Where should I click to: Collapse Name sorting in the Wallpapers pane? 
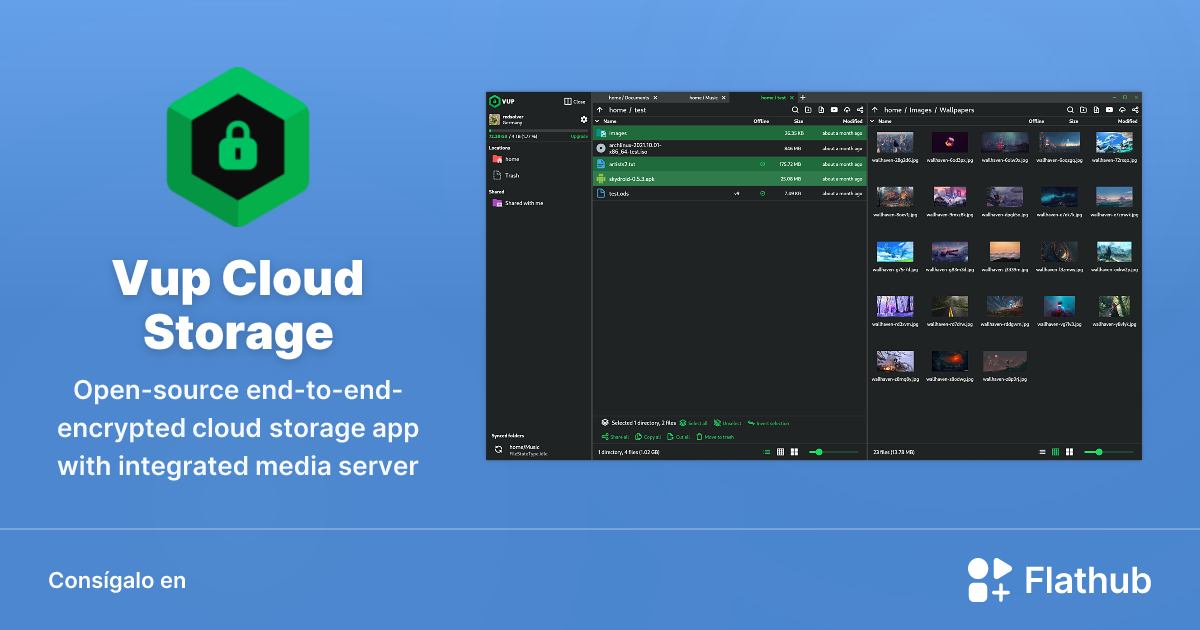(x=872, y=120)
